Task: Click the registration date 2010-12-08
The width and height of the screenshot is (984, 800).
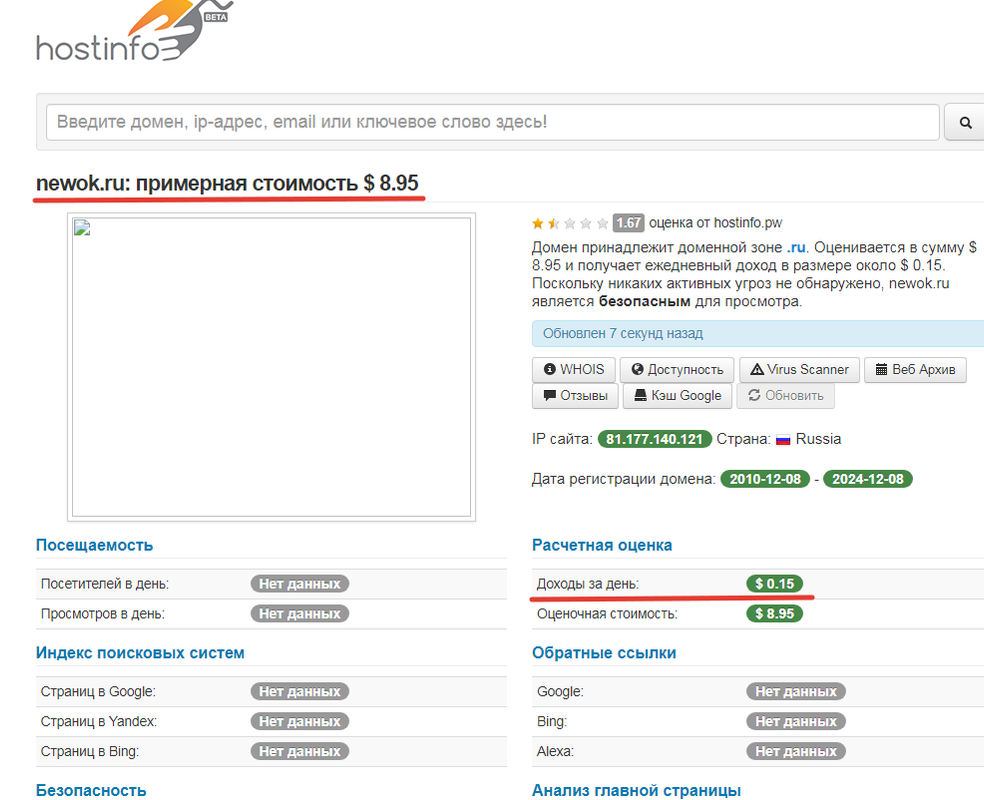Action: pos(765,479)
